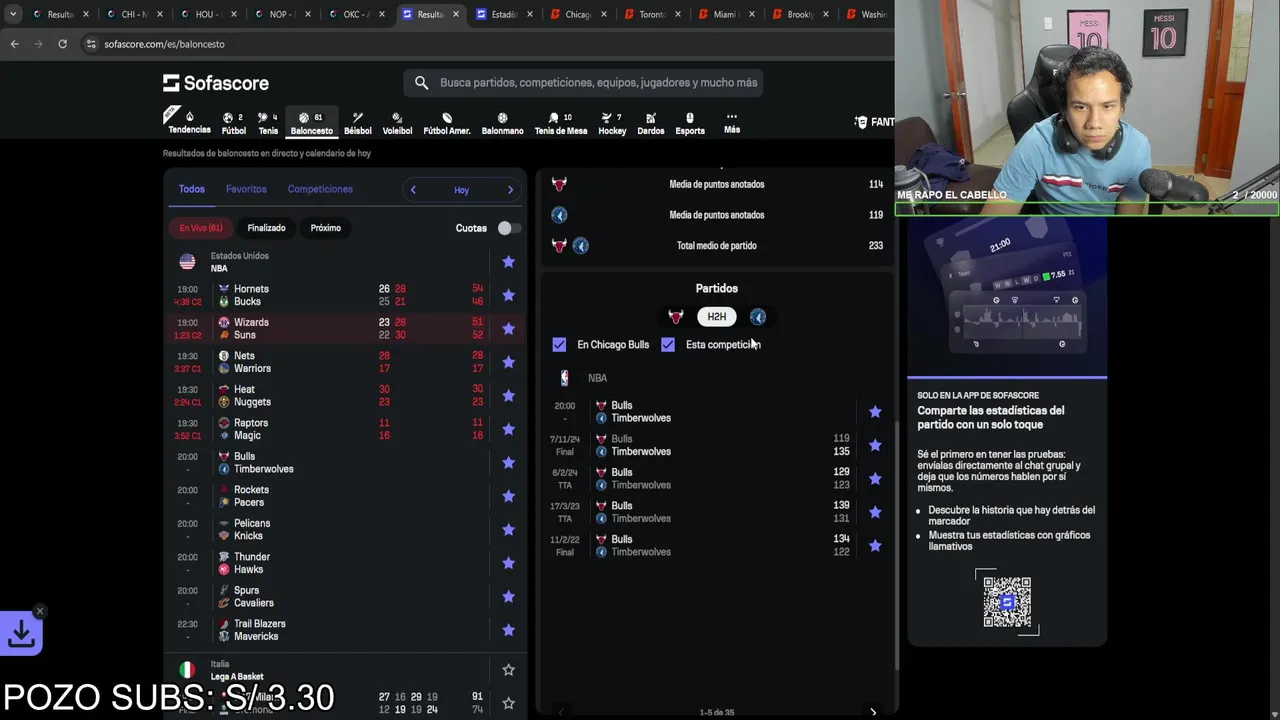Open the Balonmano sport icon
Image resolution: width=1280 pixels, height=720 pixels.
(x=502, y=123)
